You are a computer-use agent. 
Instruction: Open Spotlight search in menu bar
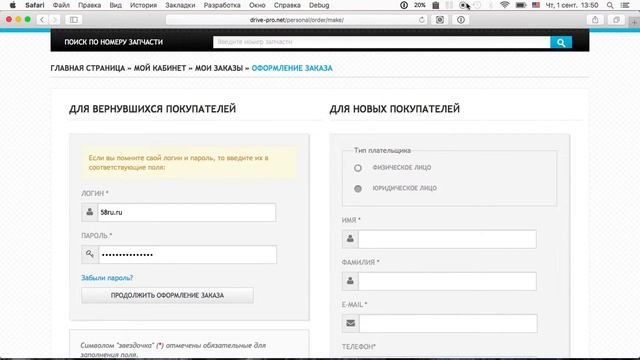(610, 5)
